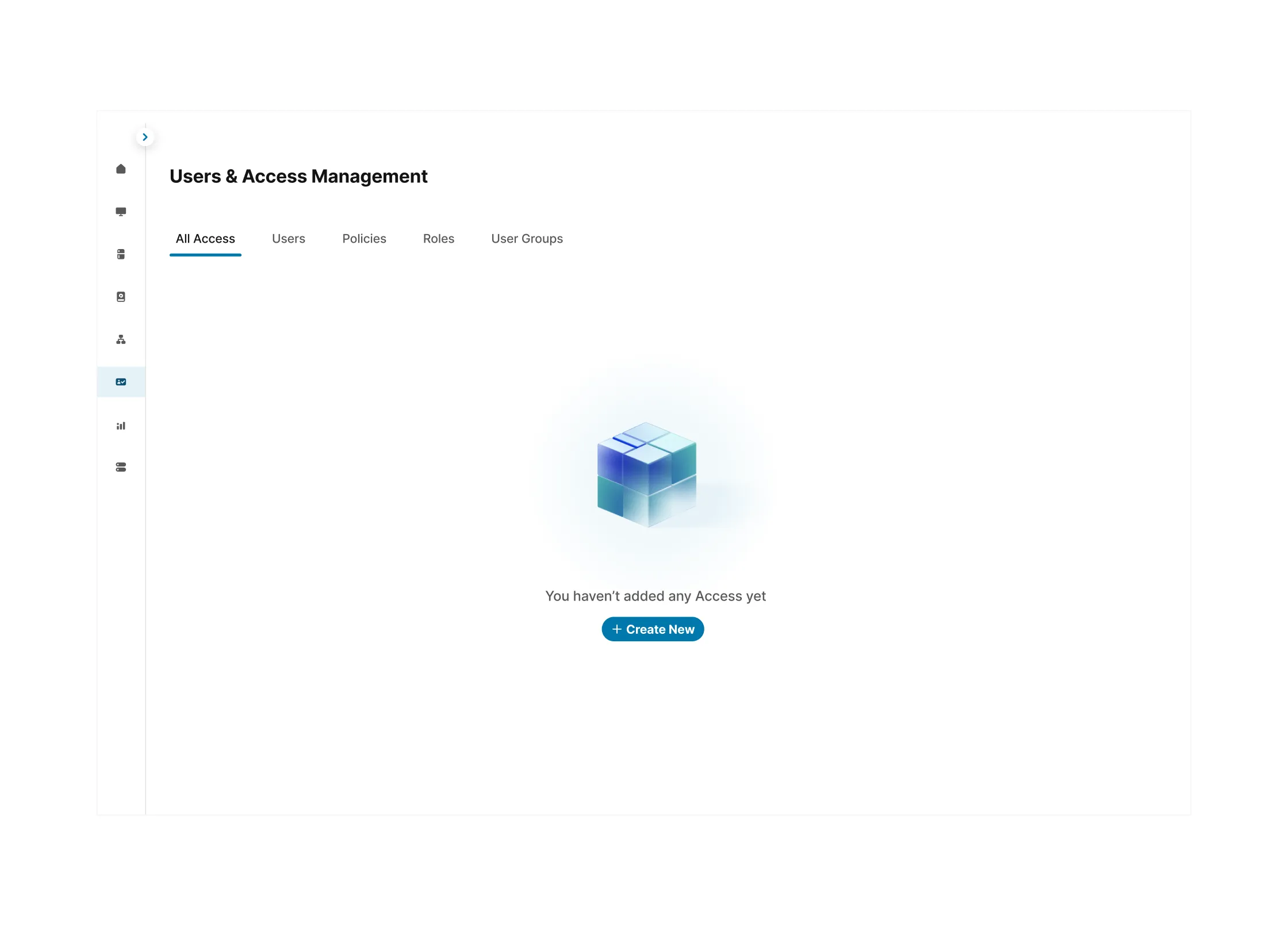Switch to the Users tab

(288, 238)
